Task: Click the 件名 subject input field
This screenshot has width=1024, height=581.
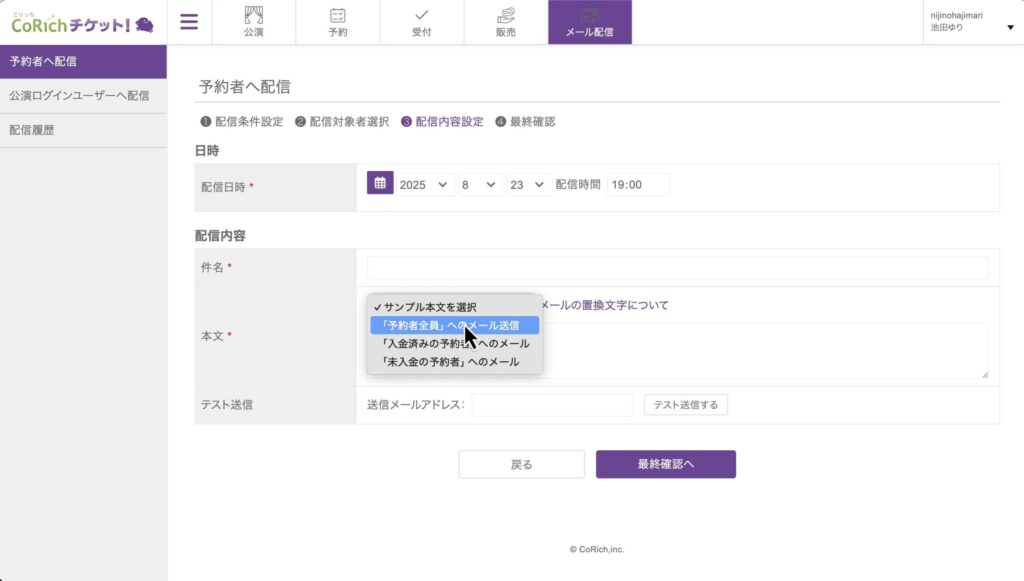Action: tap(677, 267)
